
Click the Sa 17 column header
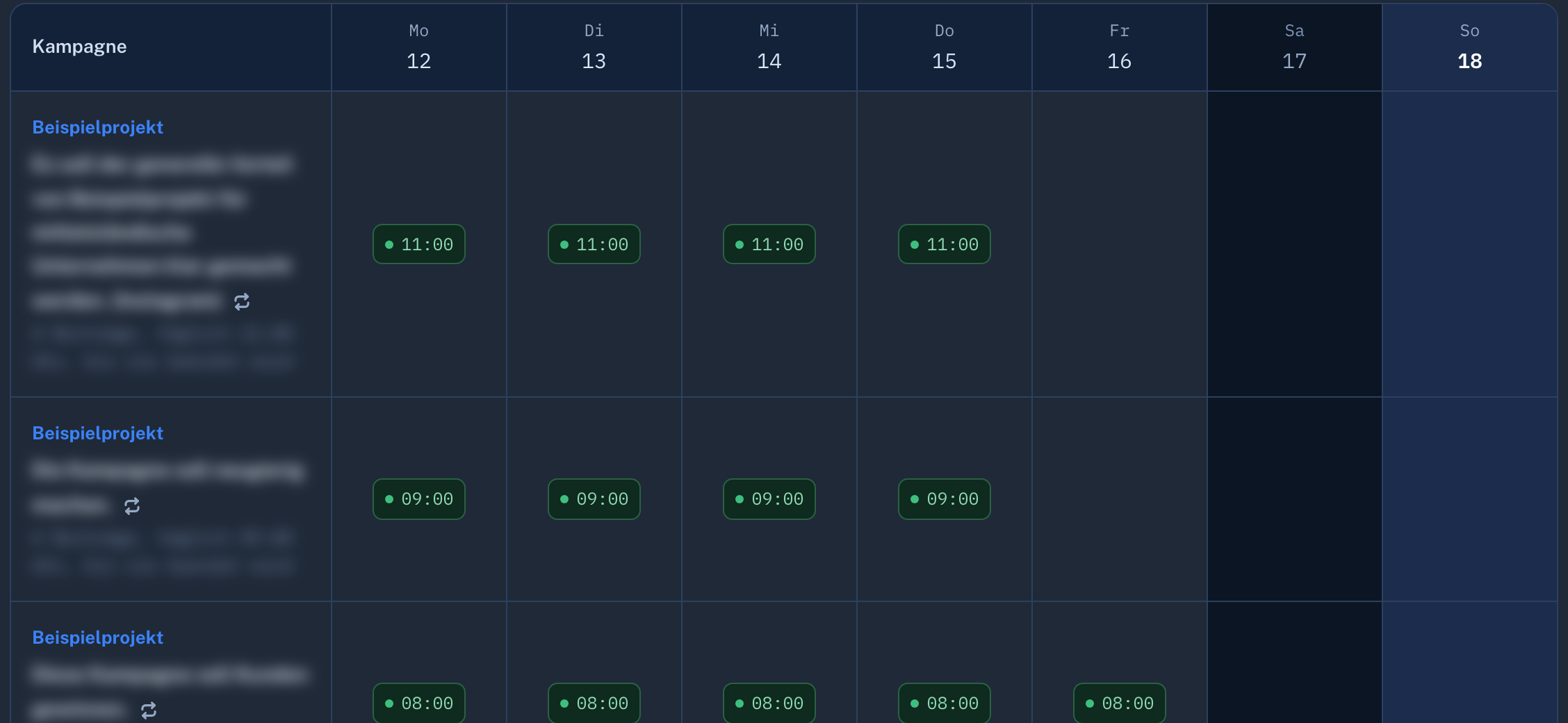[1295, 47]
